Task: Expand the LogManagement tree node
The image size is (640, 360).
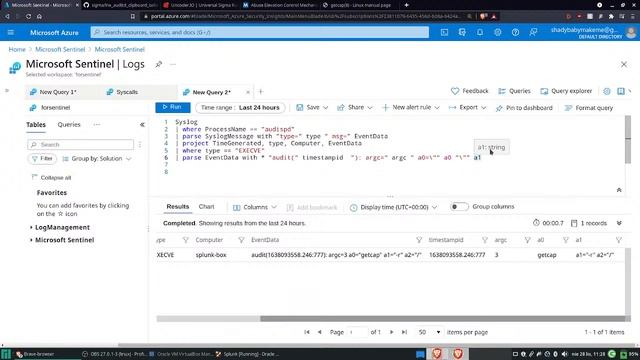Action: click(x=31, y=227)
